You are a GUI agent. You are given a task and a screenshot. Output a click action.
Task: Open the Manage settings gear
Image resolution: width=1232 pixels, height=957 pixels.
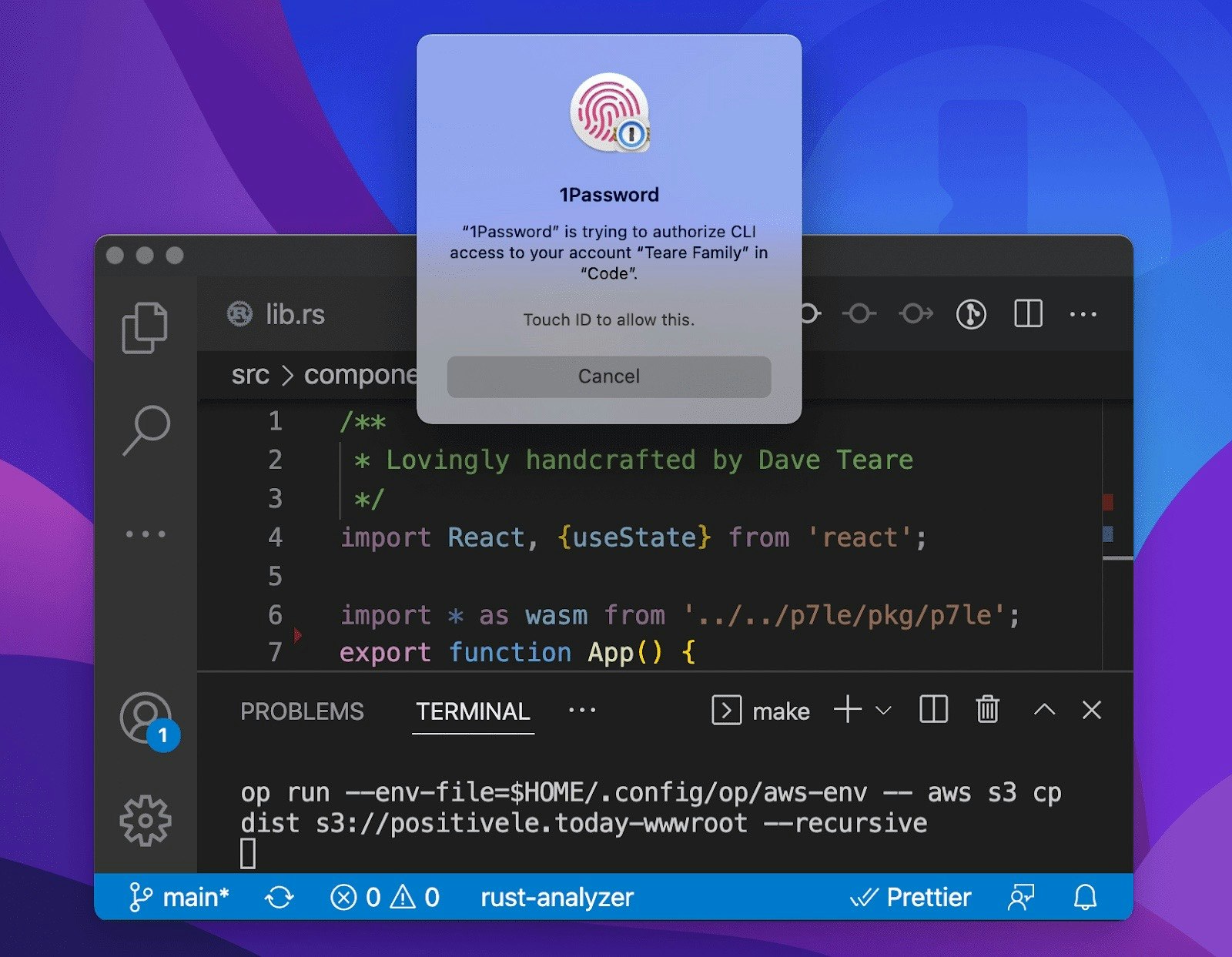point(146,821)
